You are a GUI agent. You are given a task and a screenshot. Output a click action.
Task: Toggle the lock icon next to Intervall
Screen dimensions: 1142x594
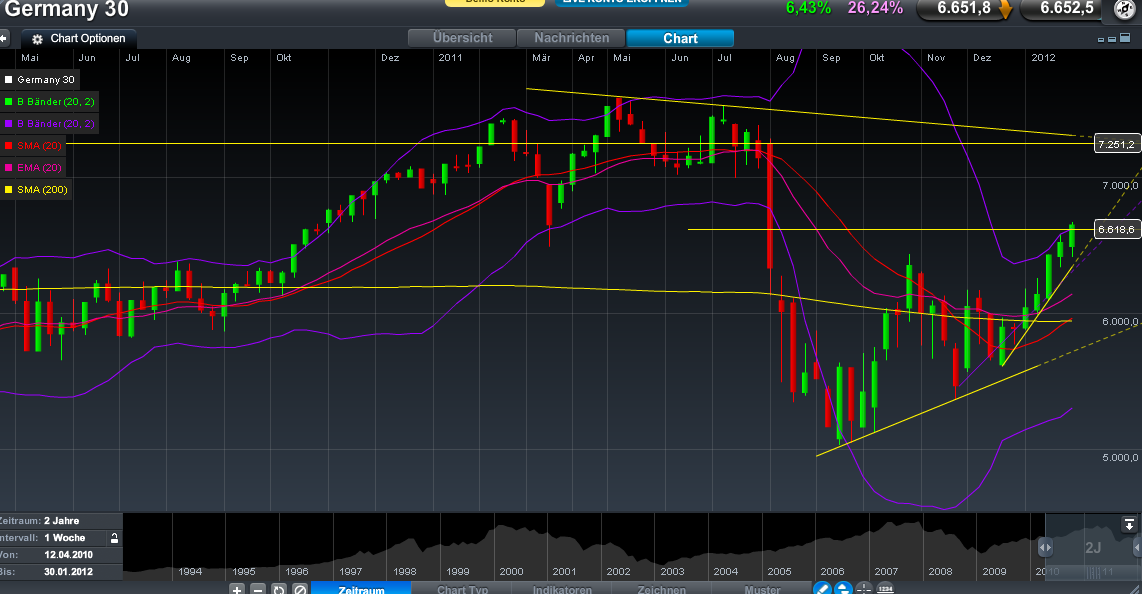click(x=113, y=537)
